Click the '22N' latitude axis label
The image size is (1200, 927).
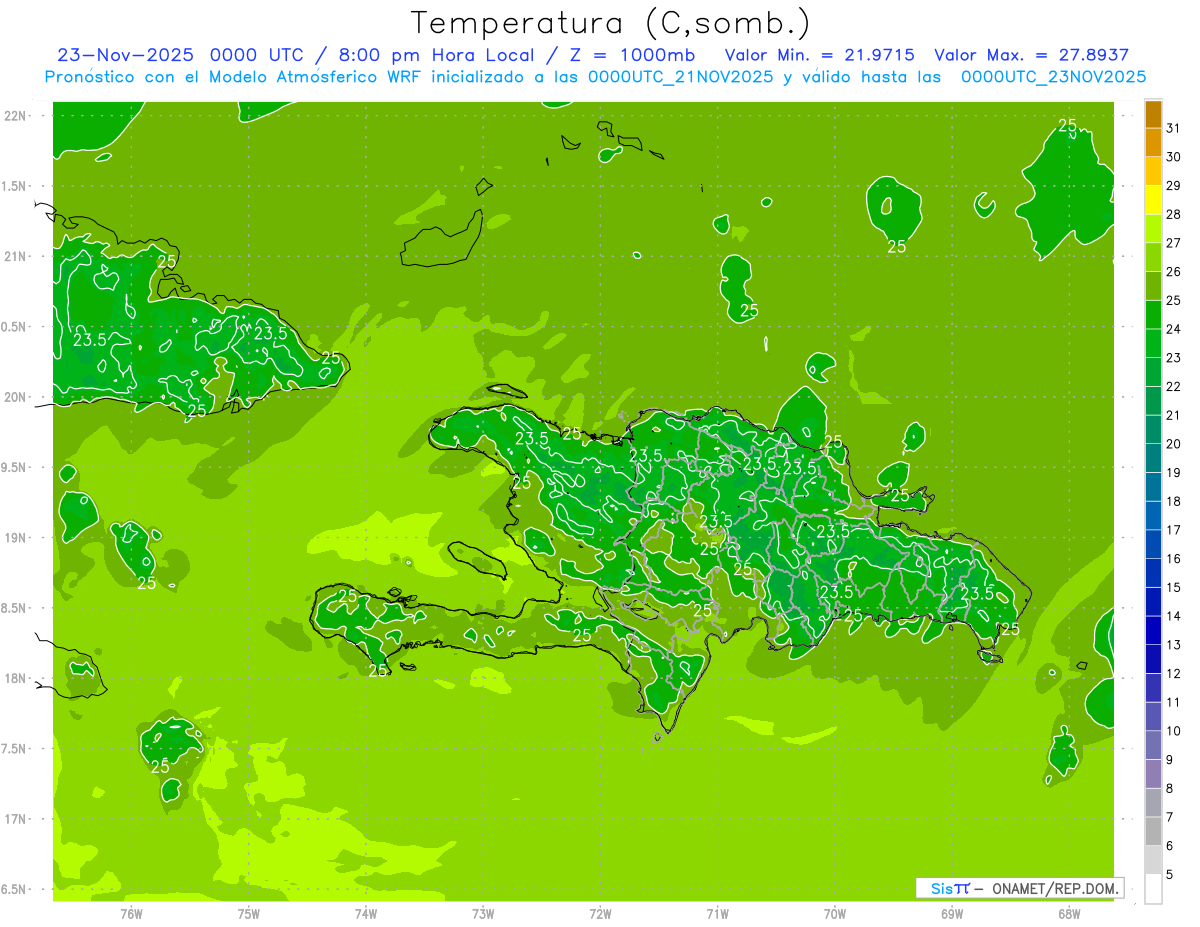click(15, 116)
